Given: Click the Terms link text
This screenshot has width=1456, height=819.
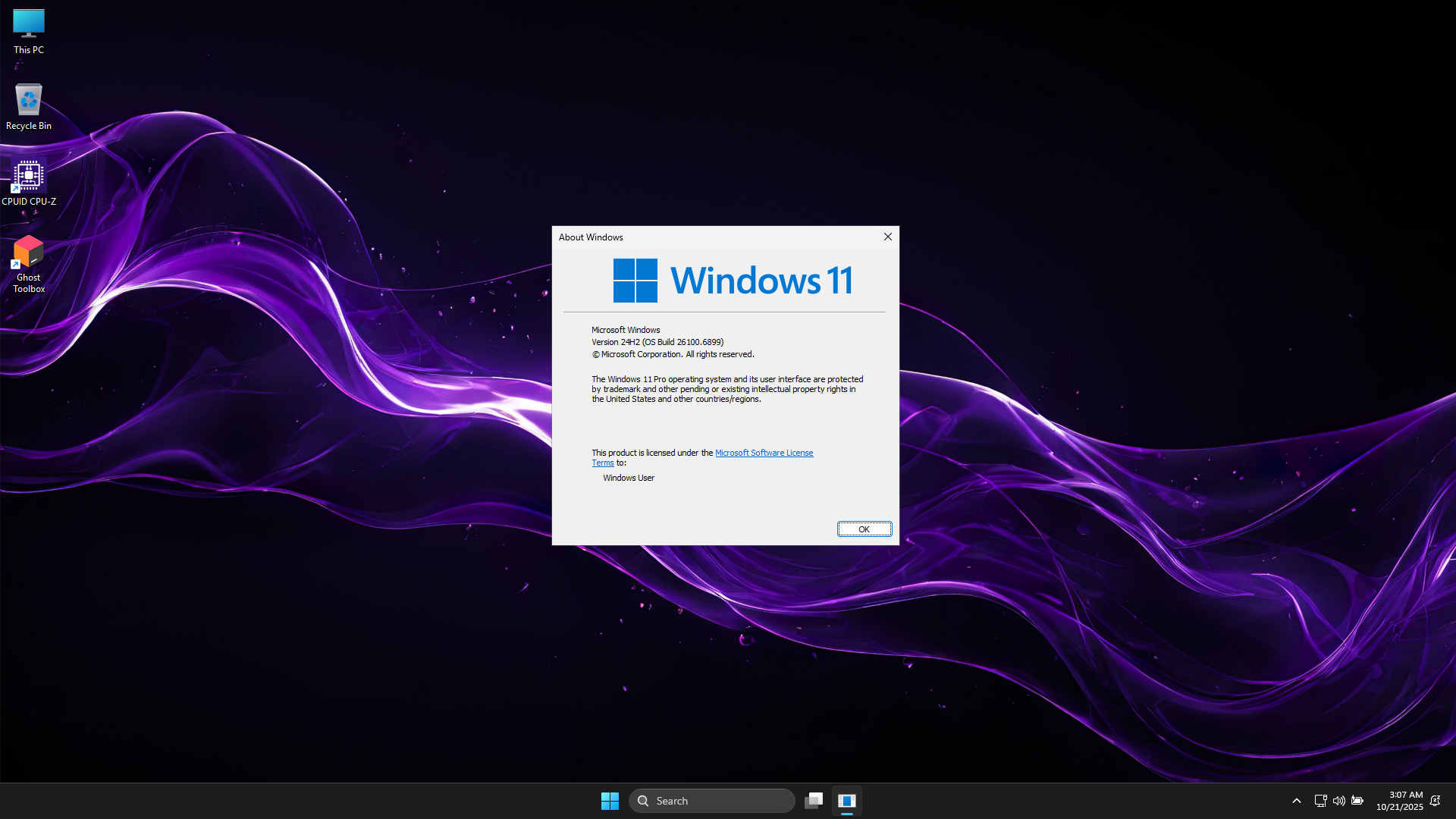Looking at the screenshot, I should tap(603, 463).
